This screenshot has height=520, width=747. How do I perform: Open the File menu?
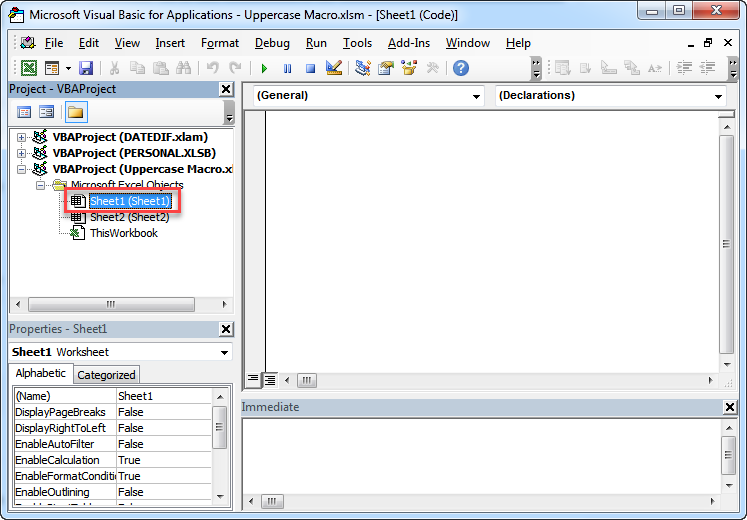point(54,43)
